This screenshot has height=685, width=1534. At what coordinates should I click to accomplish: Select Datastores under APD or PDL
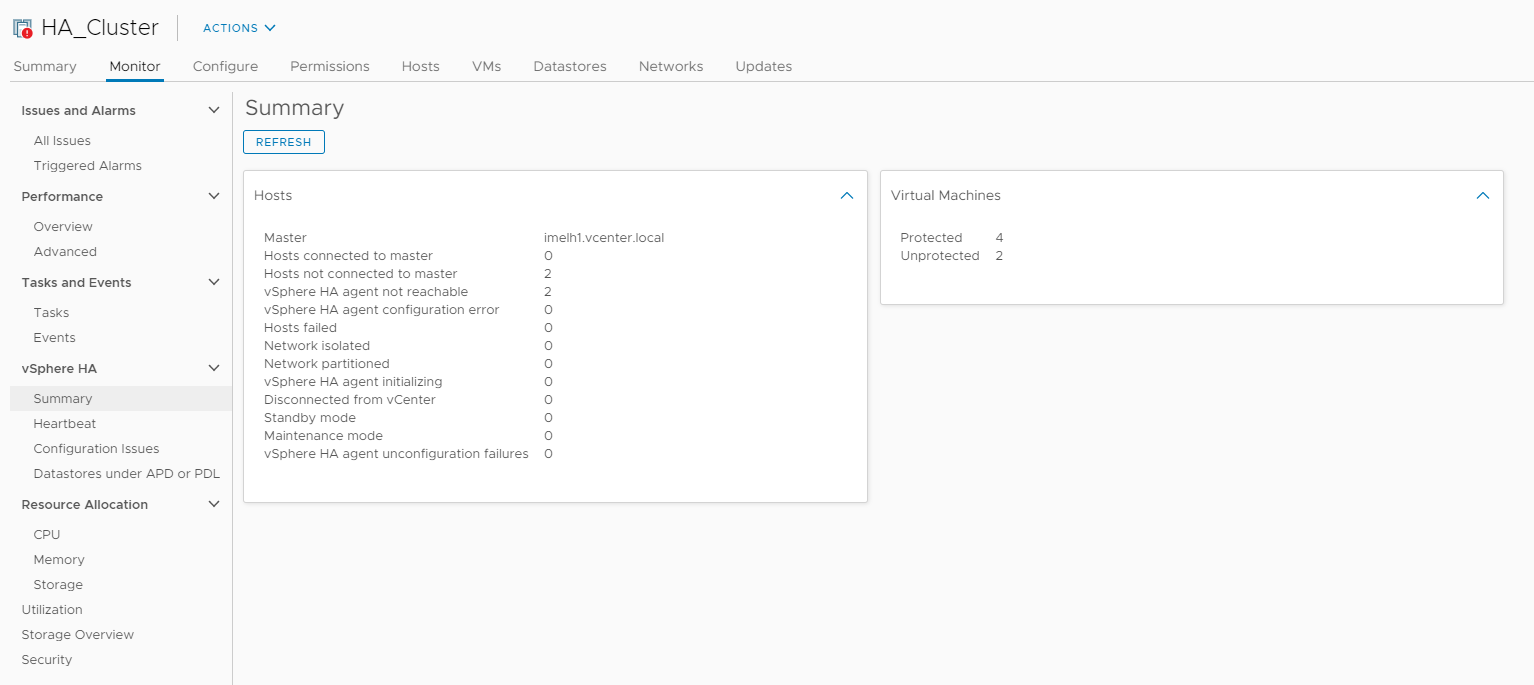[127, 474]
